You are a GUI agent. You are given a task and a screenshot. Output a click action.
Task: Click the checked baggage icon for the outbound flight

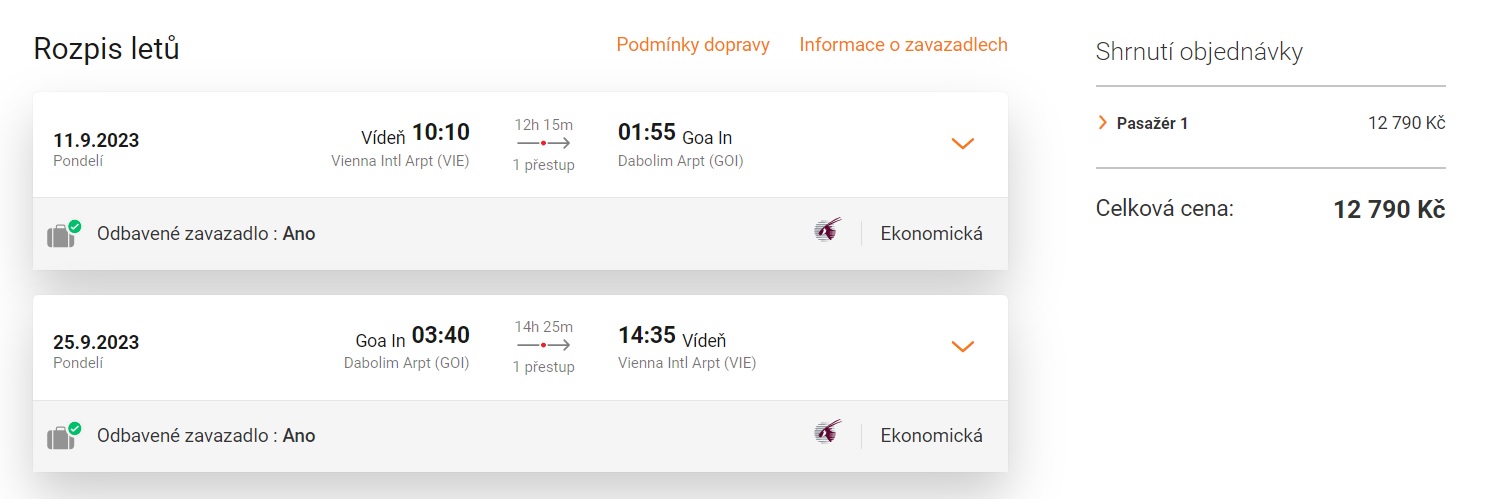tap(63, 235)
